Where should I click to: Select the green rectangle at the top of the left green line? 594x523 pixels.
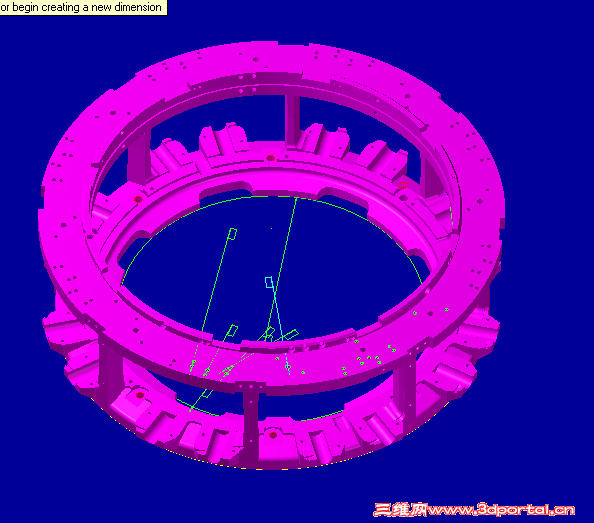click(233, 234)
